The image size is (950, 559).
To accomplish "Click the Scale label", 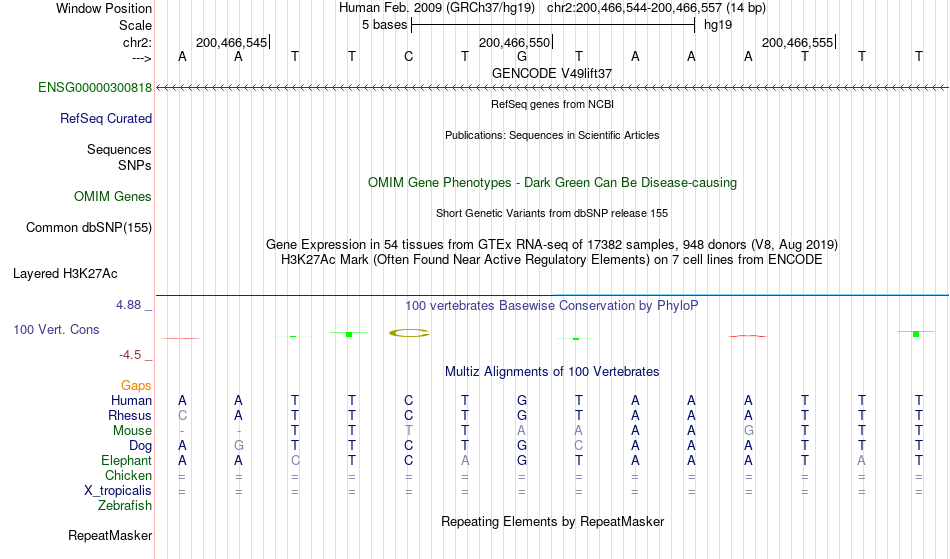I will tap(136, 25).
